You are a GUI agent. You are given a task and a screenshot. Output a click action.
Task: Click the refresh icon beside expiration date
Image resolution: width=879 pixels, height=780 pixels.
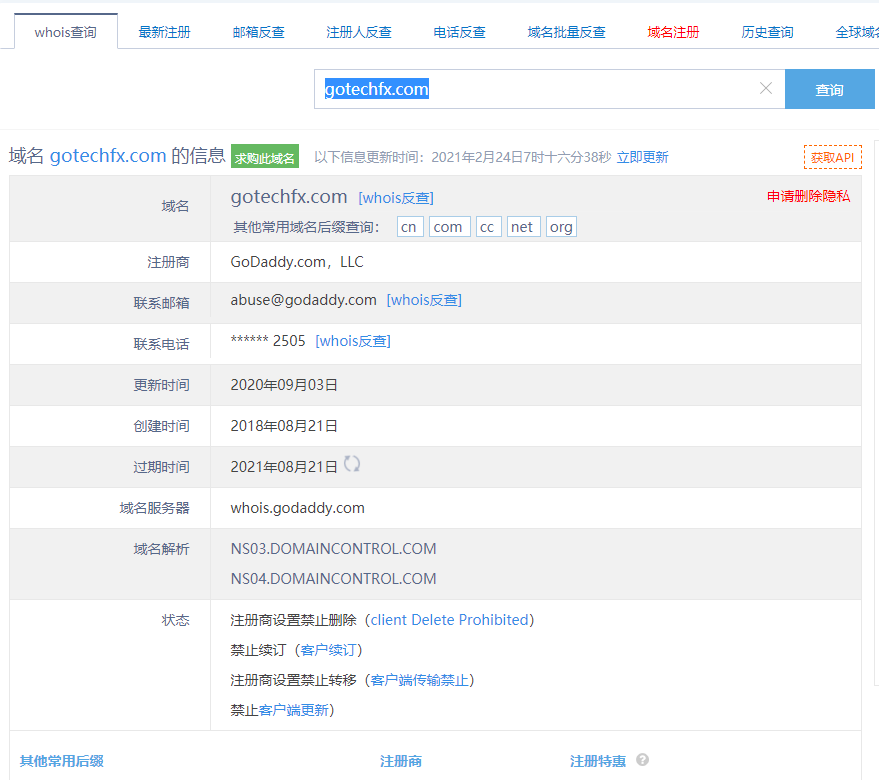click(x=352, y=464)
